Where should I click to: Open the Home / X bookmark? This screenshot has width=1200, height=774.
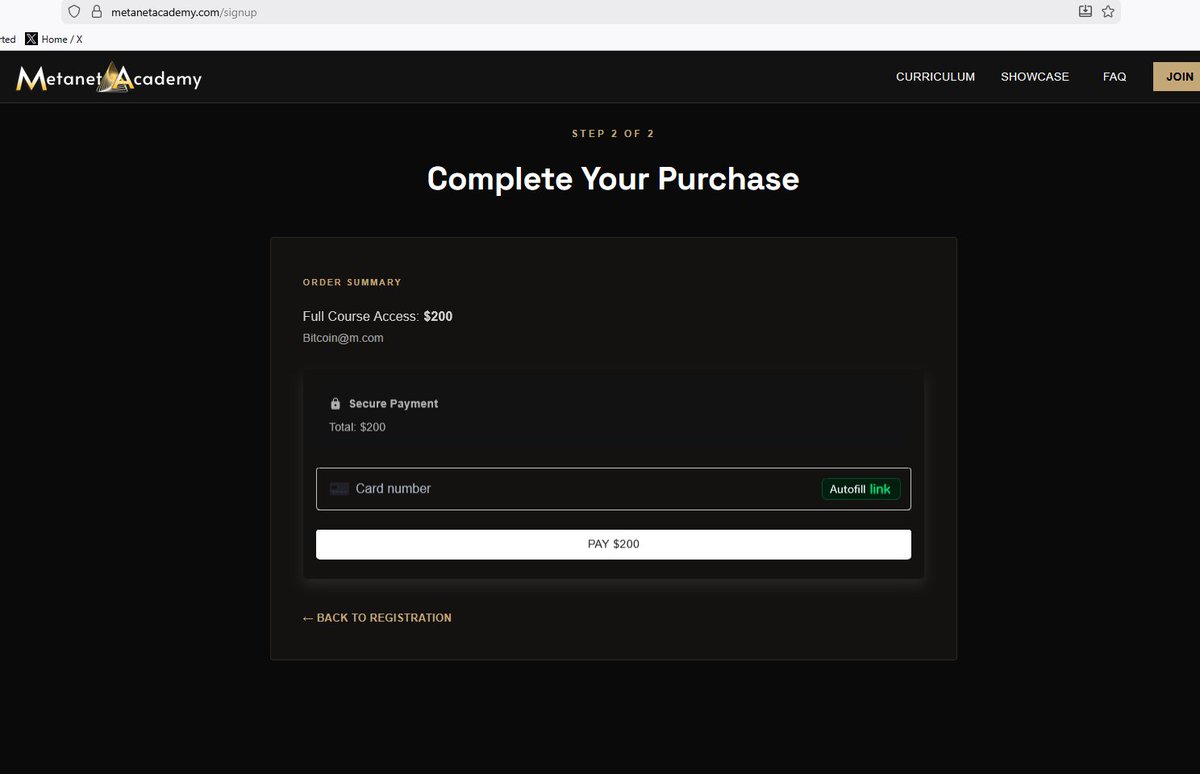tap(54, 39)
